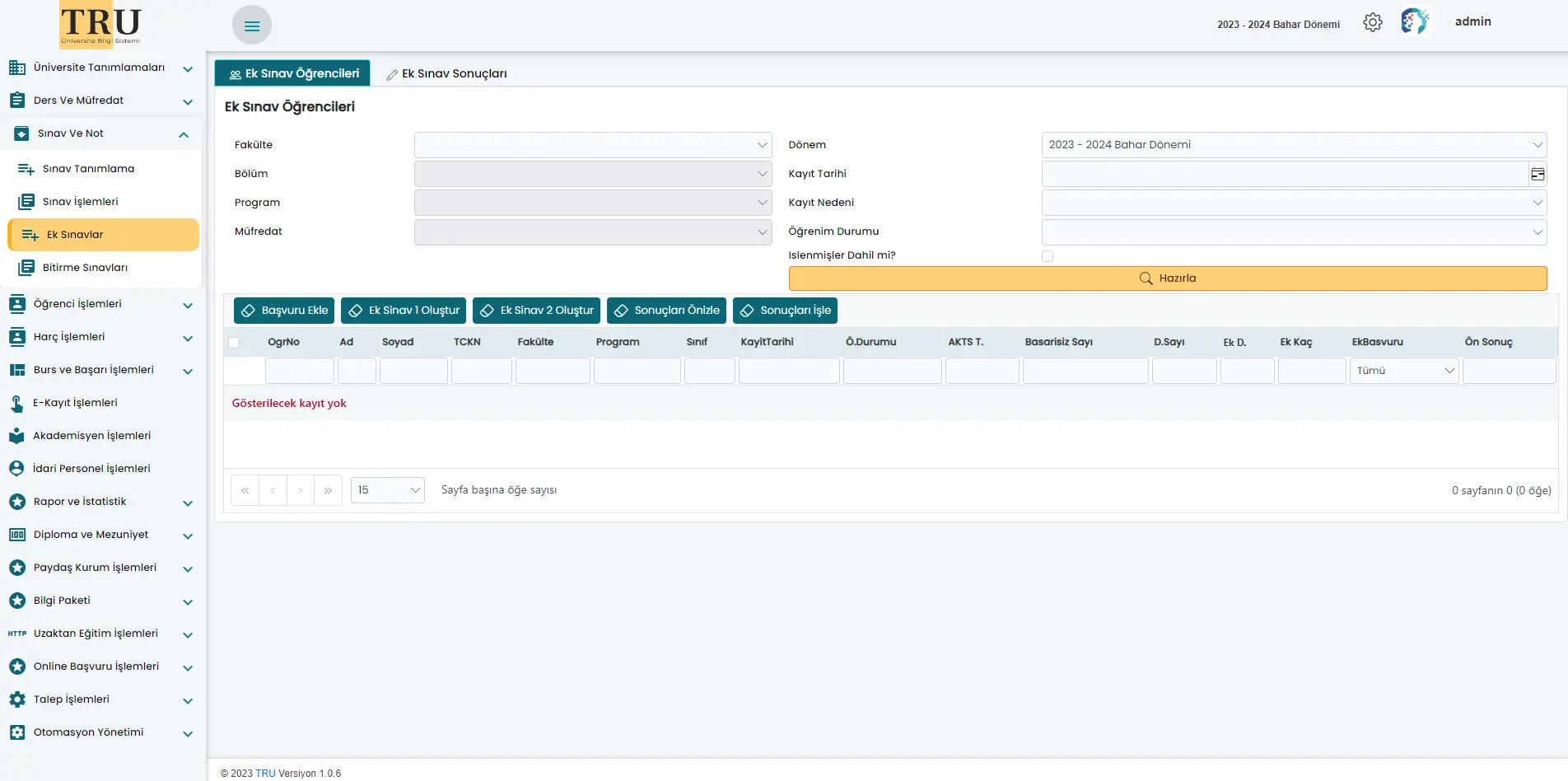Open the Dönem dropdown

point(1293,145)
